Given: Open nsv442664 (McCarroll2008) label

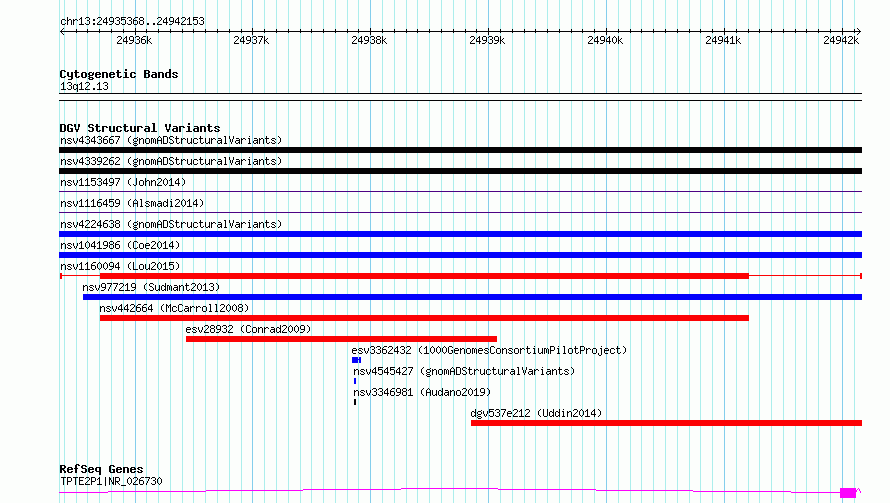Looking at the screenshot, I should [174, 308].
